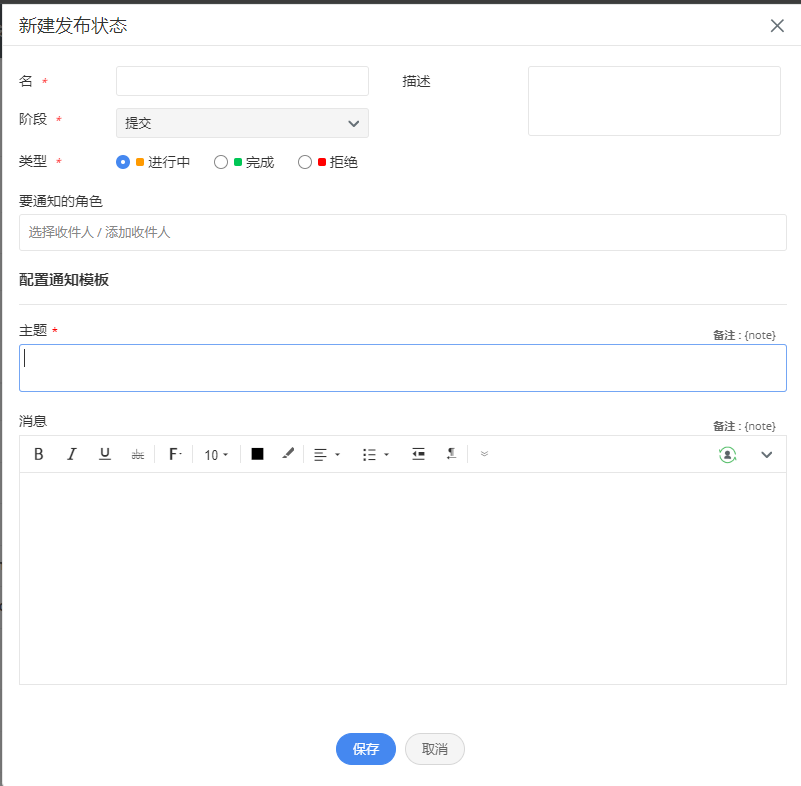Click the 要通知的角色 label
Viewport: 801px width, 786px height.
[x=61, y=201]
